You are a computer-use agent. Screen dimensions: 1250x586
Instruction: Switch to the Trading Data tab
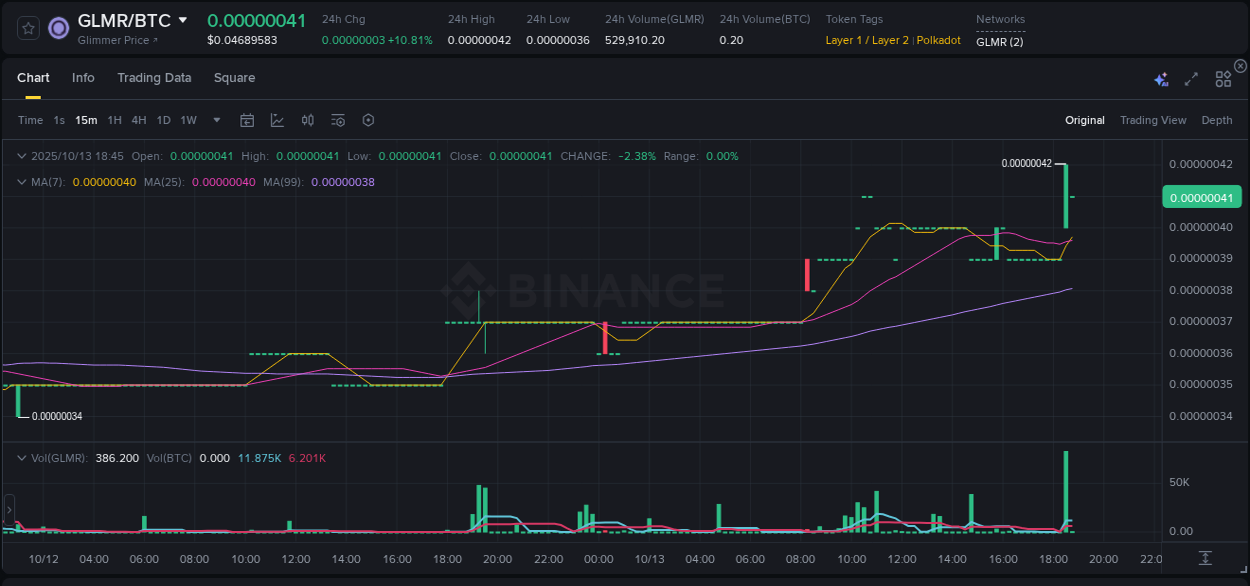tap(154, 78)
